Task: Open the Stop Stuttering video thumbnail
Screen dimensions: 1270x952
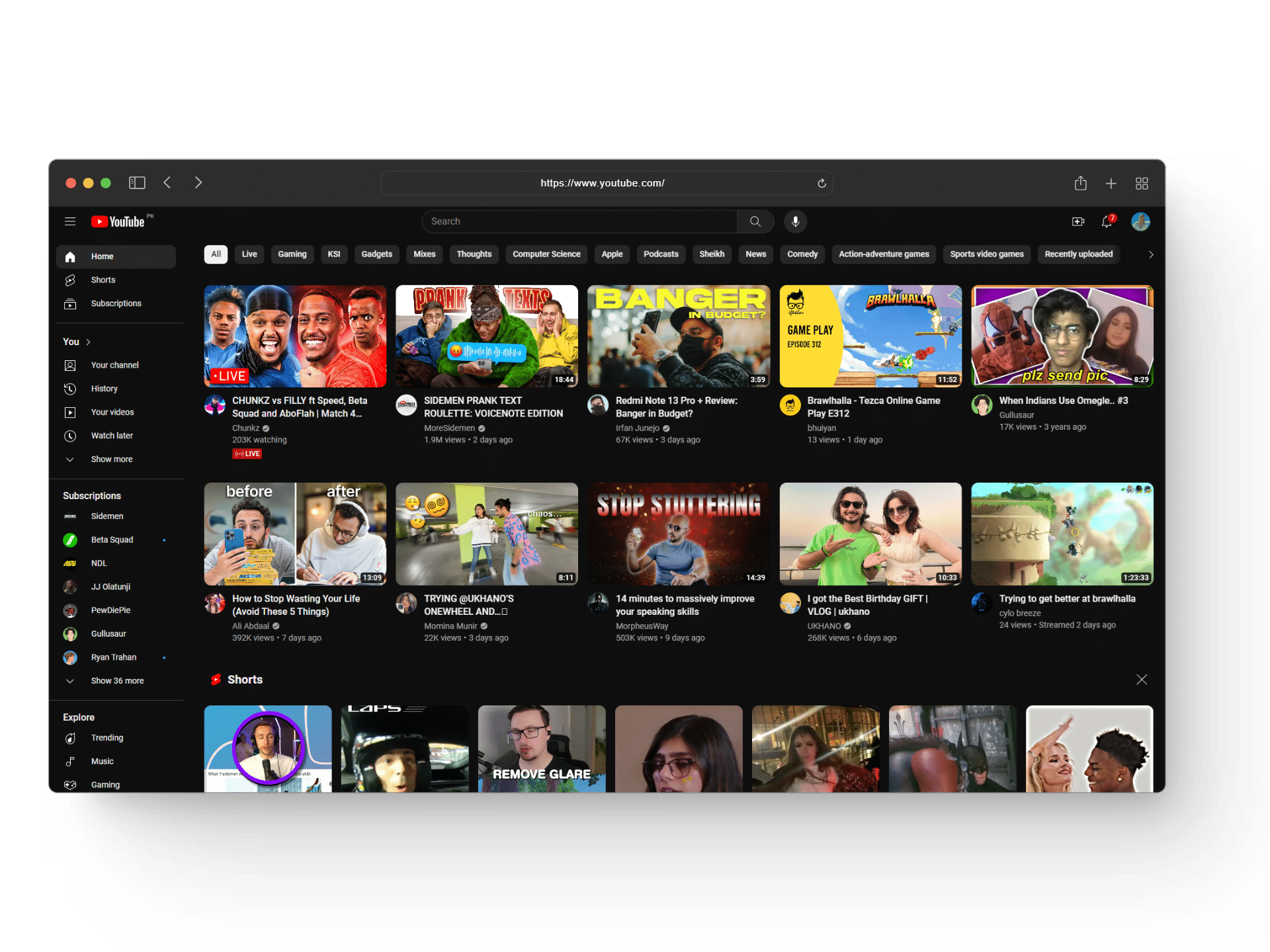Action: (x=678, y=534)
